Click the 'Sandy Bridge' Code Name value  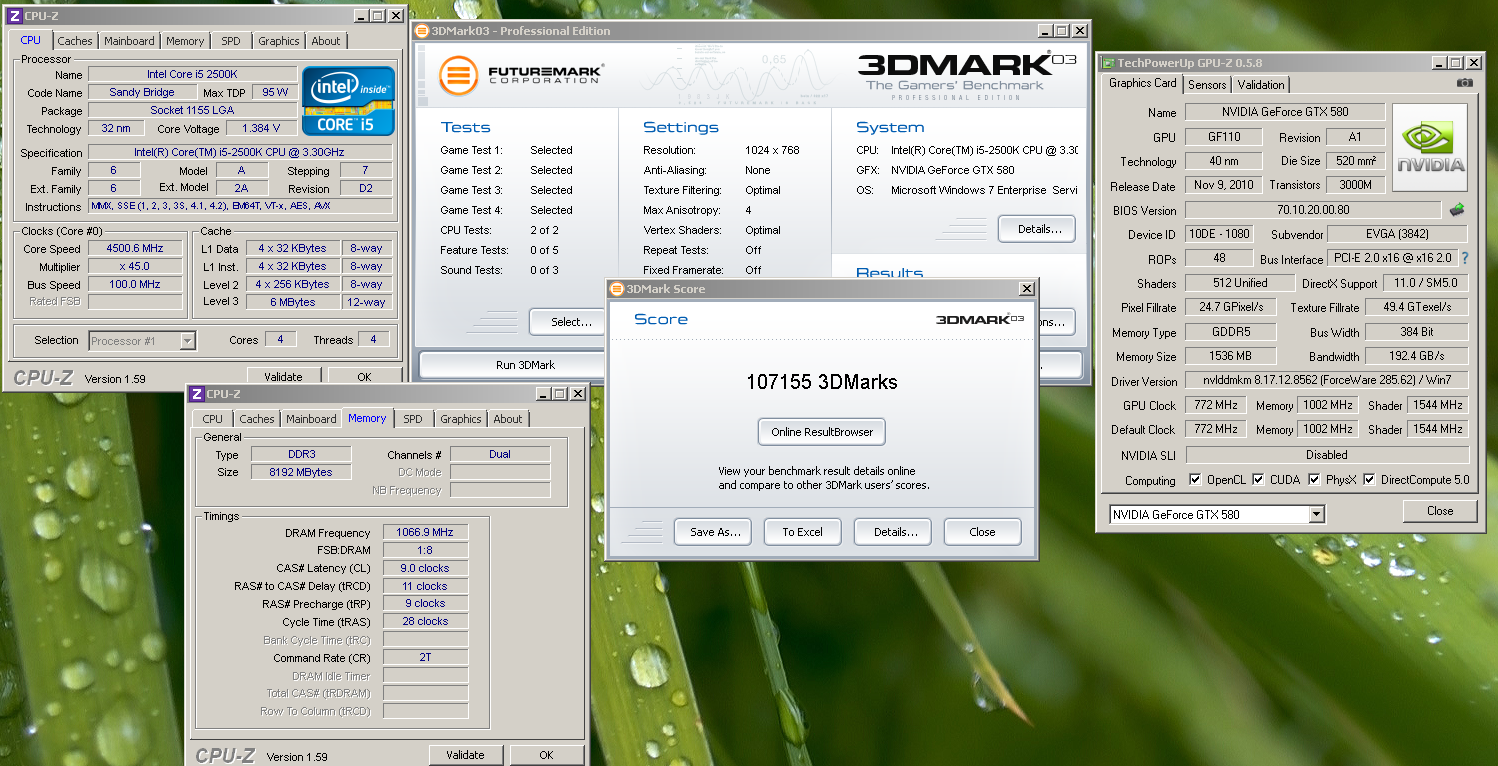coord(142,92)
